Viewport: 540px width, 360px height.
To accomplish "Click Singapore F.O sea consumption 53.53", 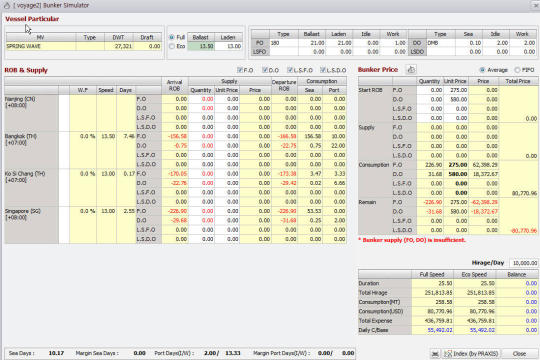I will tap(310, 211).
